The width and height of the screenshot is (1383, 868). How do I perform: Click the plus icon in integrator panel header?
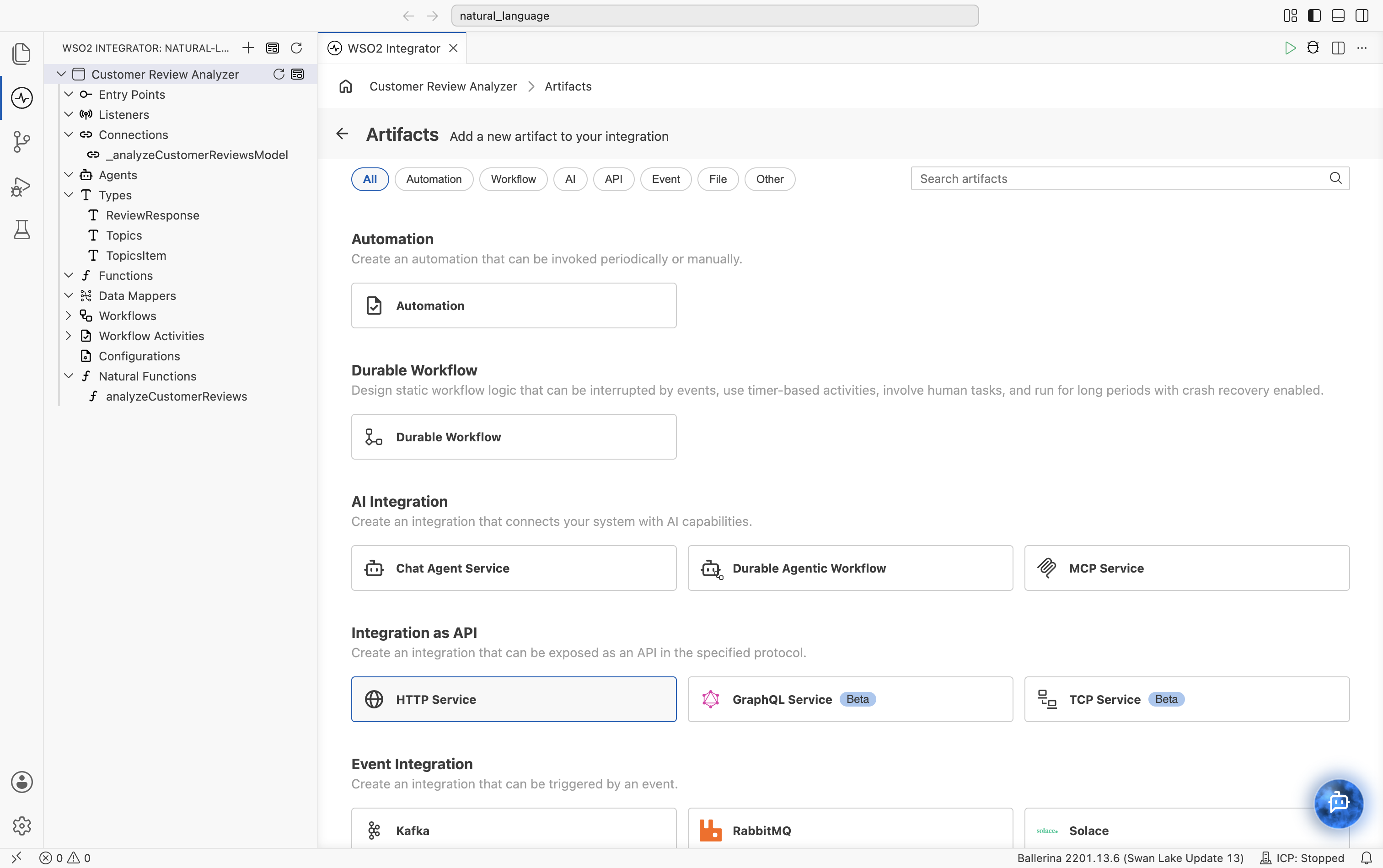tap(248, 48)
